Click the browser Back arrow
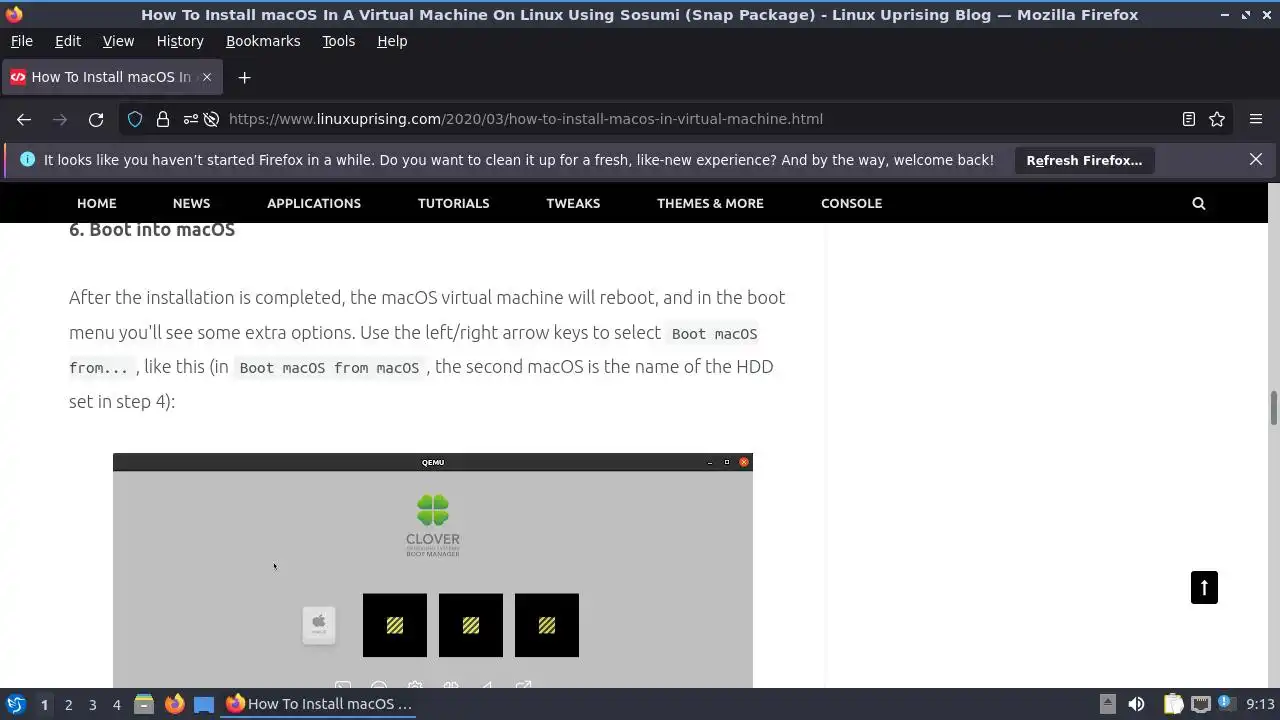Viewport: 1280px width, 720px height. (24, 119)
